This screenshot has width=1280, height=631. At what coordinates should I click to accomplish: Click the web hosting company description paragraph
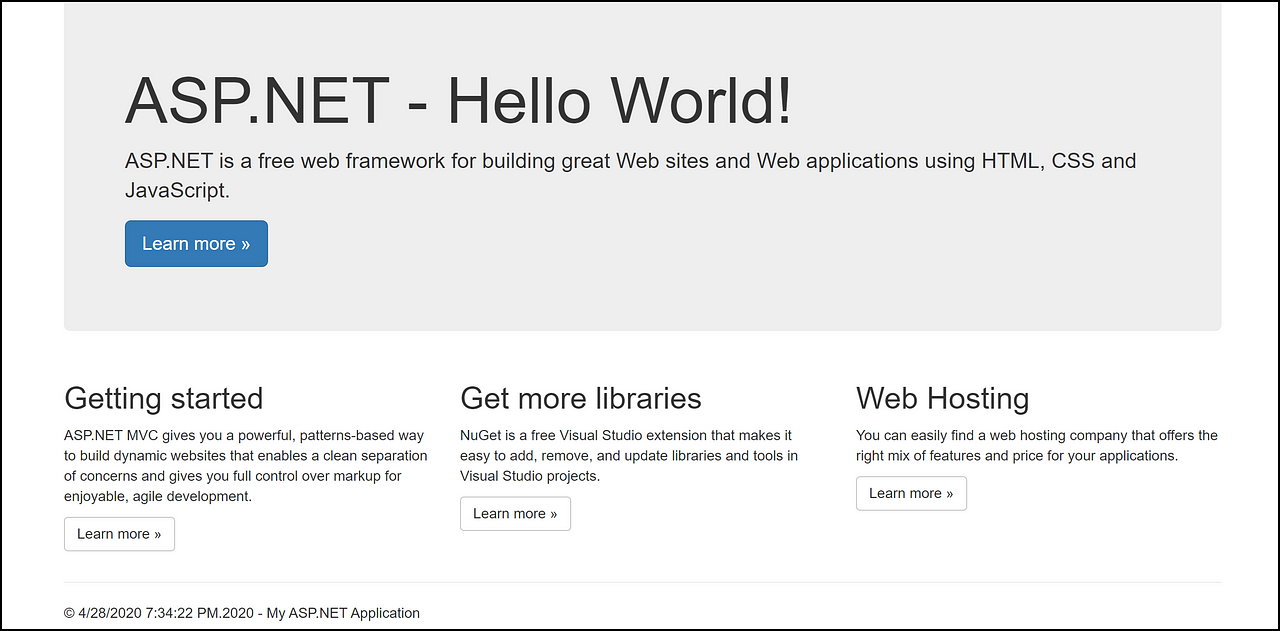(1037, 446)
